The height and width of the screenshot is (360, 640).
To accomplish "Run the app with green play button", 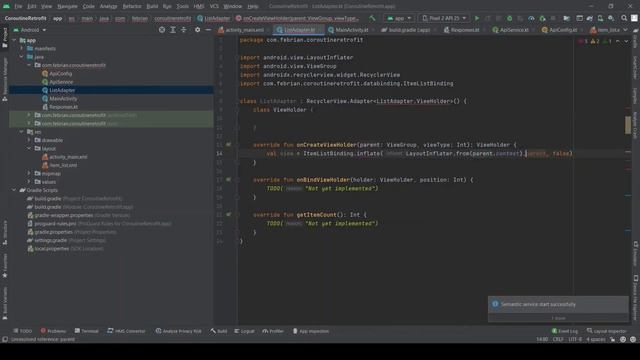I will click(477, 18).
